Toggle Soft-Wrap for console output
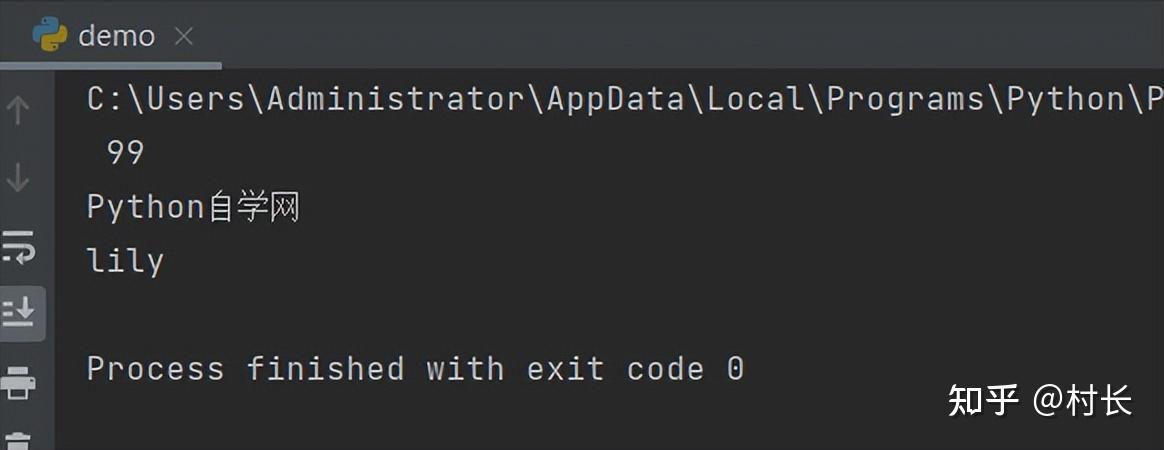Viewport: 1164px width, 450px height. click(x=17, y=247)
